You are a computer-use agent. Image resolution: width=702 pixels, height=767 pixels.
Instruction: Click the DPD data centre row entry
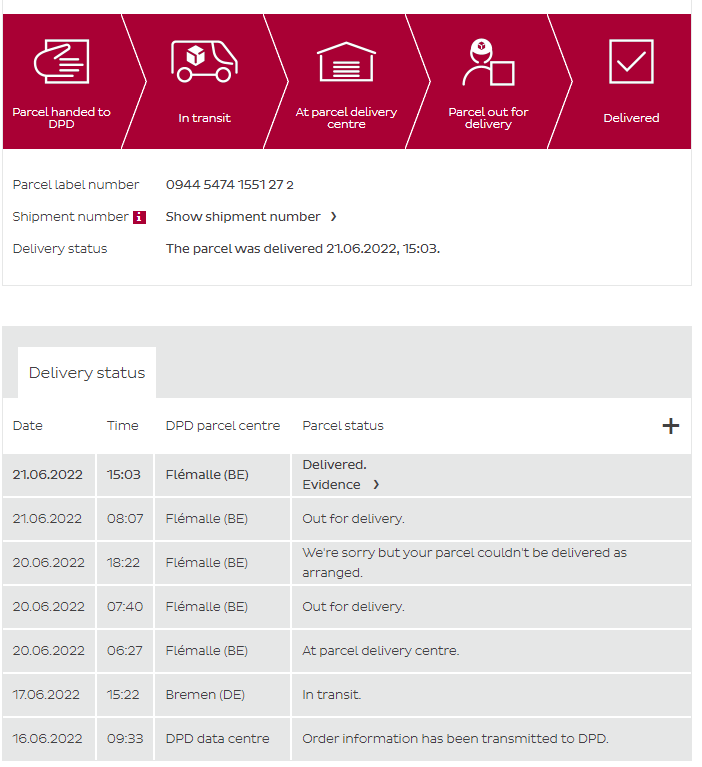[217, 739]
